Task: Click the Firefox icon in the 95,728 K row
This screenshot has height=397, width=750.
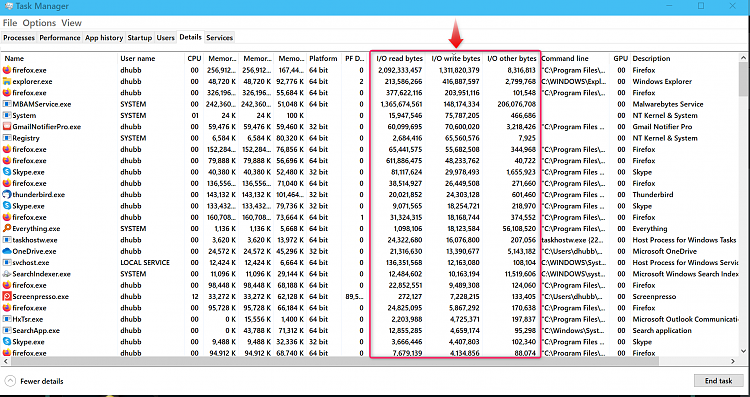Action: pyautogui.click(x=7, y=308)
